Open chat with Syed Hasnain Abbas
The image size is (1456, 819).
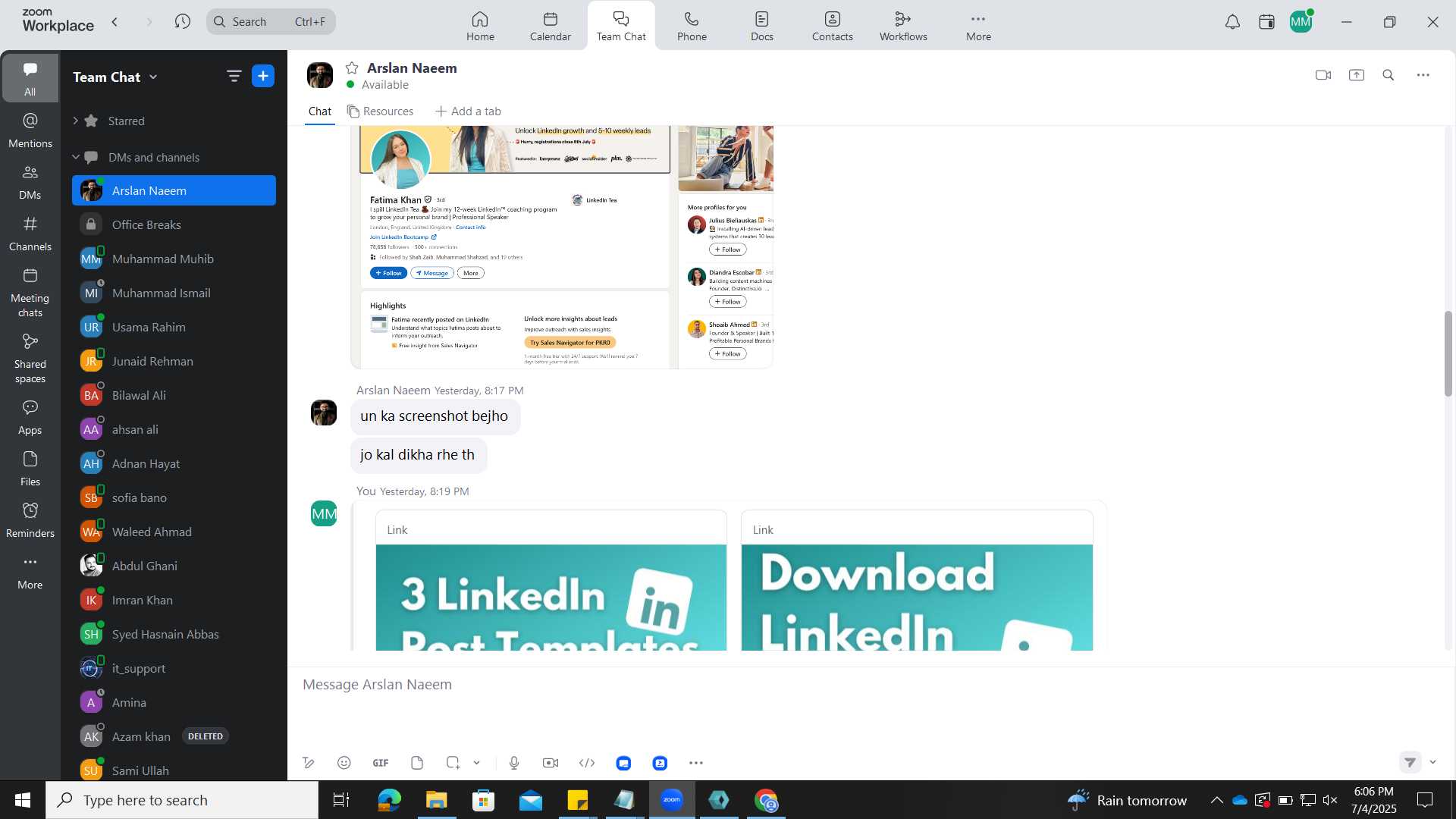point(174,634)
